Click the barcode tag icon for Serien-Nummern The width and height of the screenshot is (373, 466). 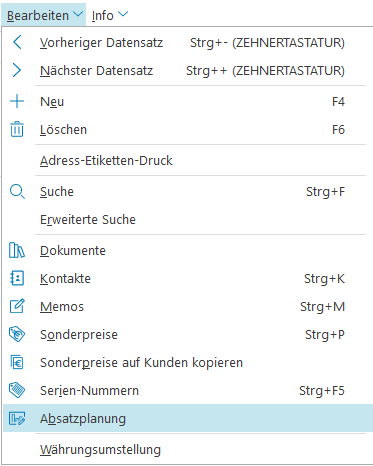[x=17, y=390]
